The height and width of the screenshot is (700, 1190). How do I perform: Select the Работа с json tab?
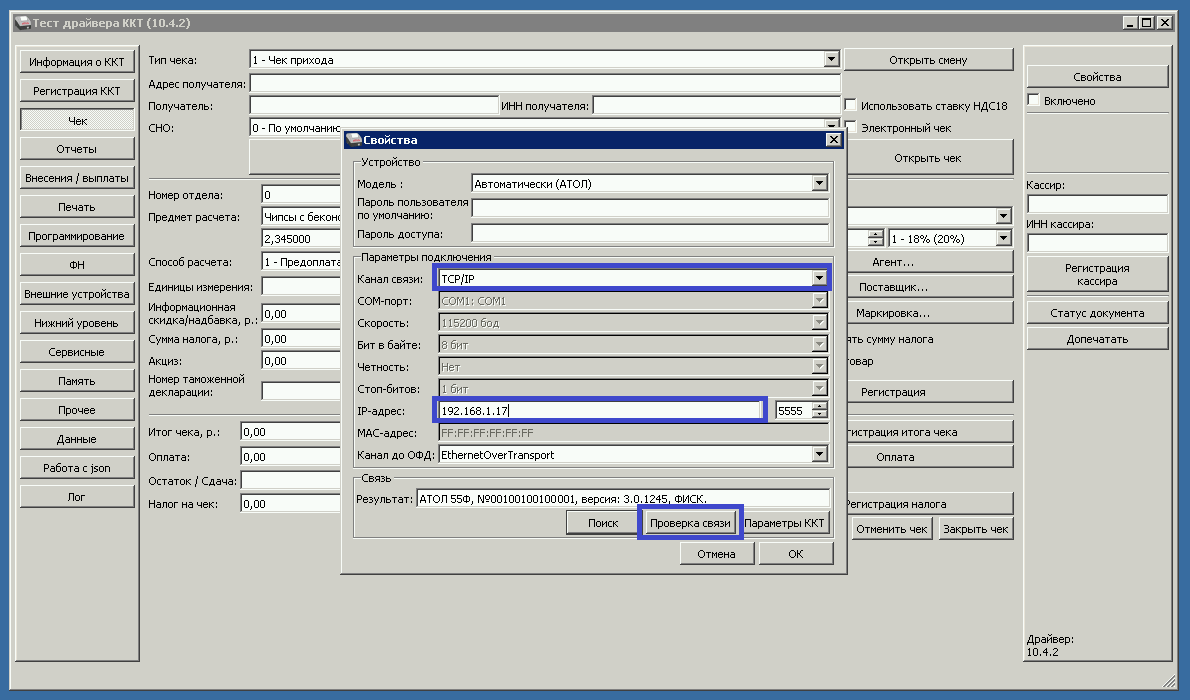[77, 468]
